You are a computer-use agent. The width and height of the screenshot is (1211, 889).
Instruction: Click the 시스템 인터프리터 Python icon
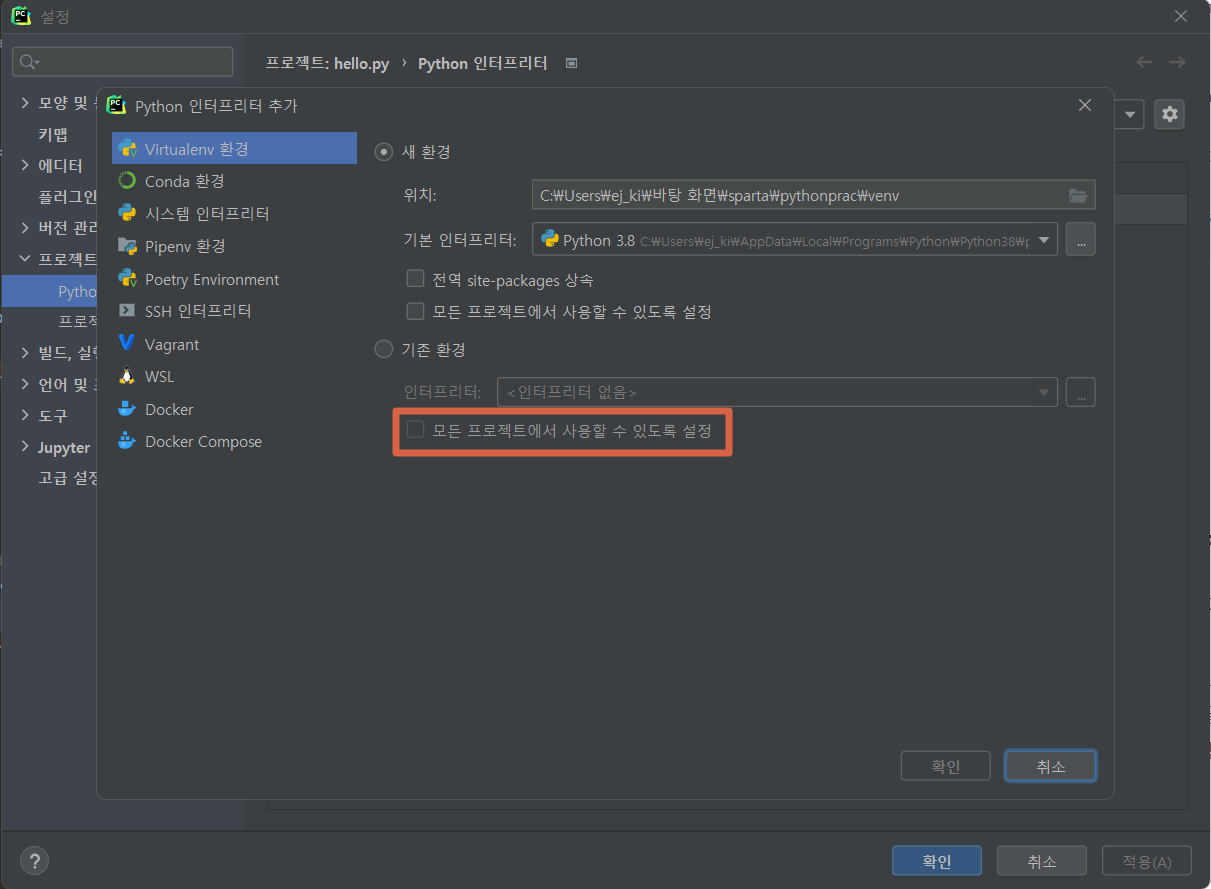(x=127, y=214)
